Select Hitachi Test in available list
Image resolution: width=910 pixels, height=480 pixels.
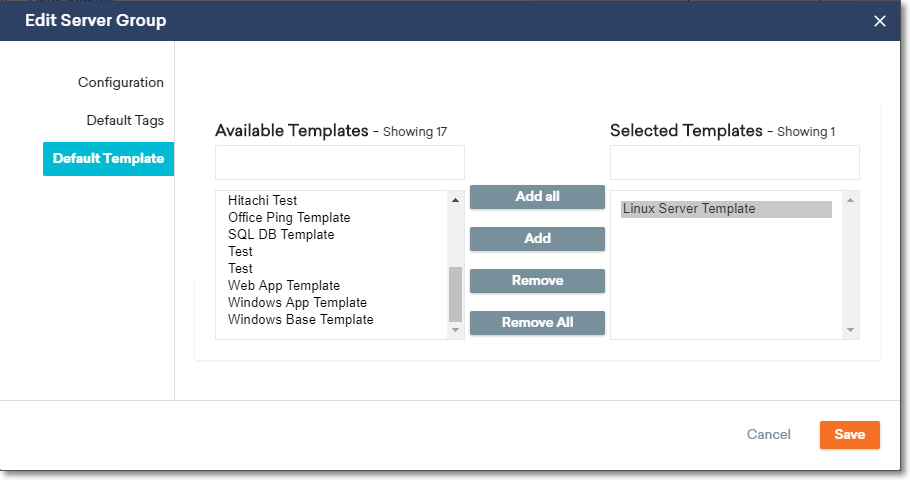point(262,200)
